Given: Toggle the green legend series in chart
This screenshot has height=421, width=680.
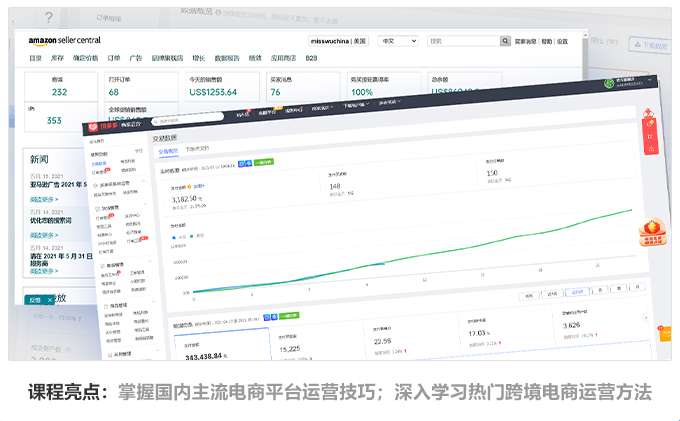Looking at the screenshot, I should click(197, 236).
